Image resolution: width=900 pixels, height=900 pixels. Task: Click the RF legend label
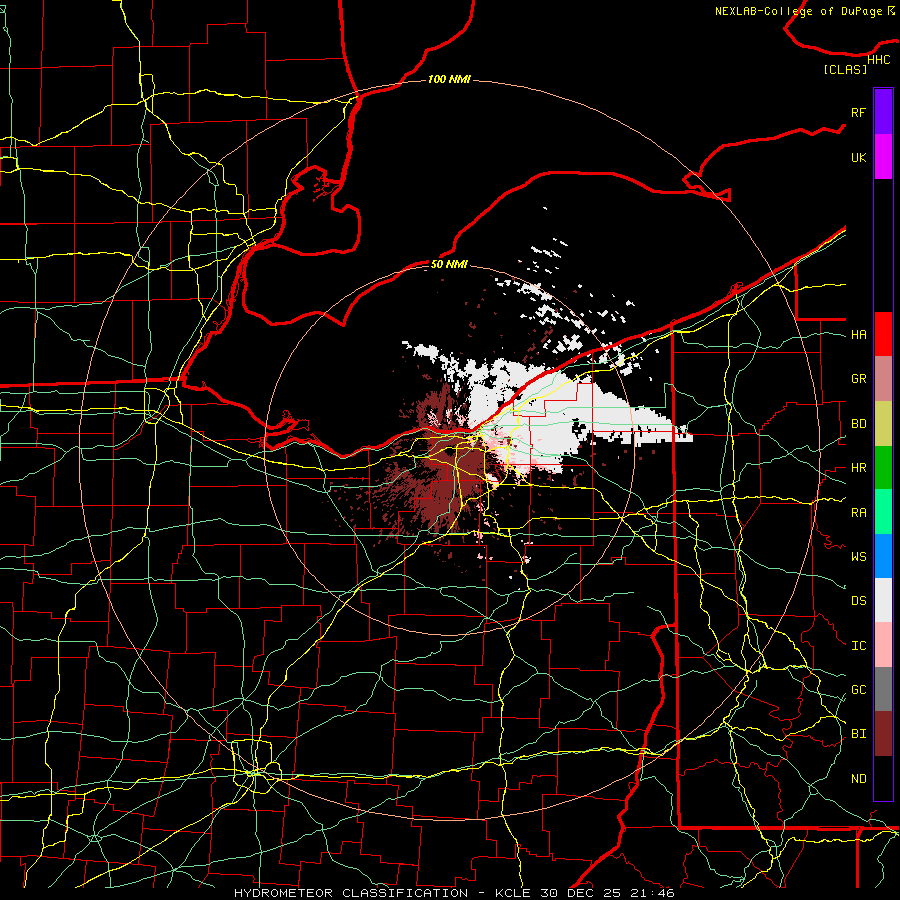pos(858,112)
